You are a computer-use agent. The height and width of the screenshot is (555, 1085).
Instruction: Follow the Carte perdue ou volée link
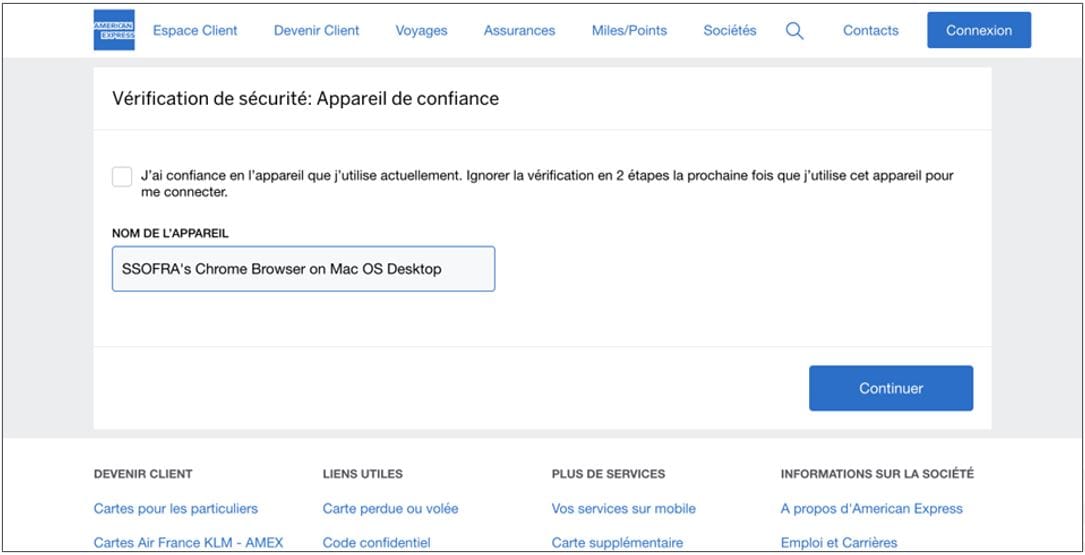pyautogui.click(x=390, y=508)
